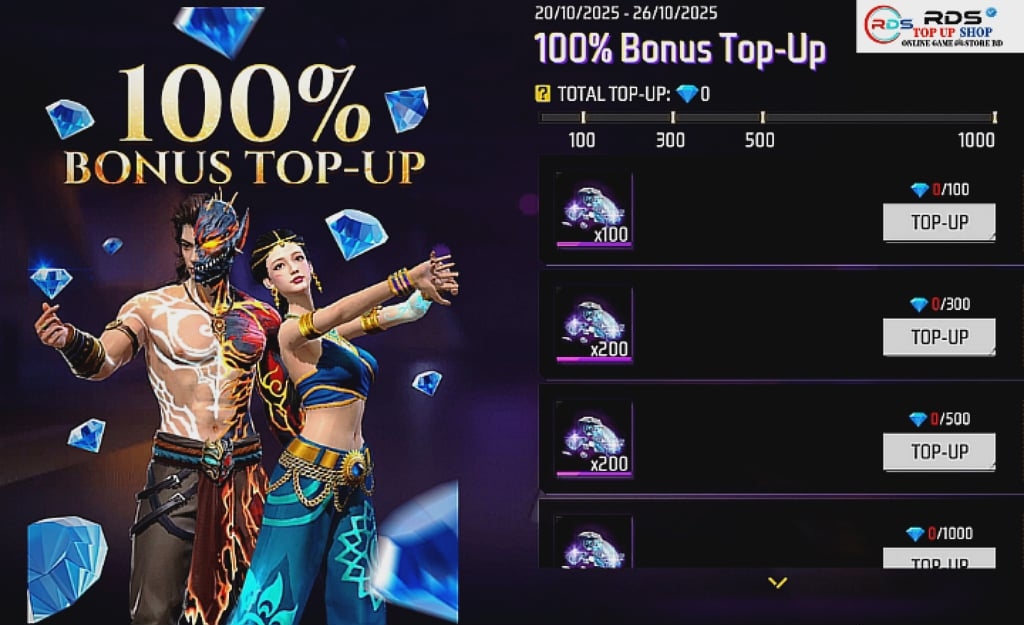Screen dimensions: 1024x625
Task: Click the yellow question mark help icon
Action: point(542,93)
